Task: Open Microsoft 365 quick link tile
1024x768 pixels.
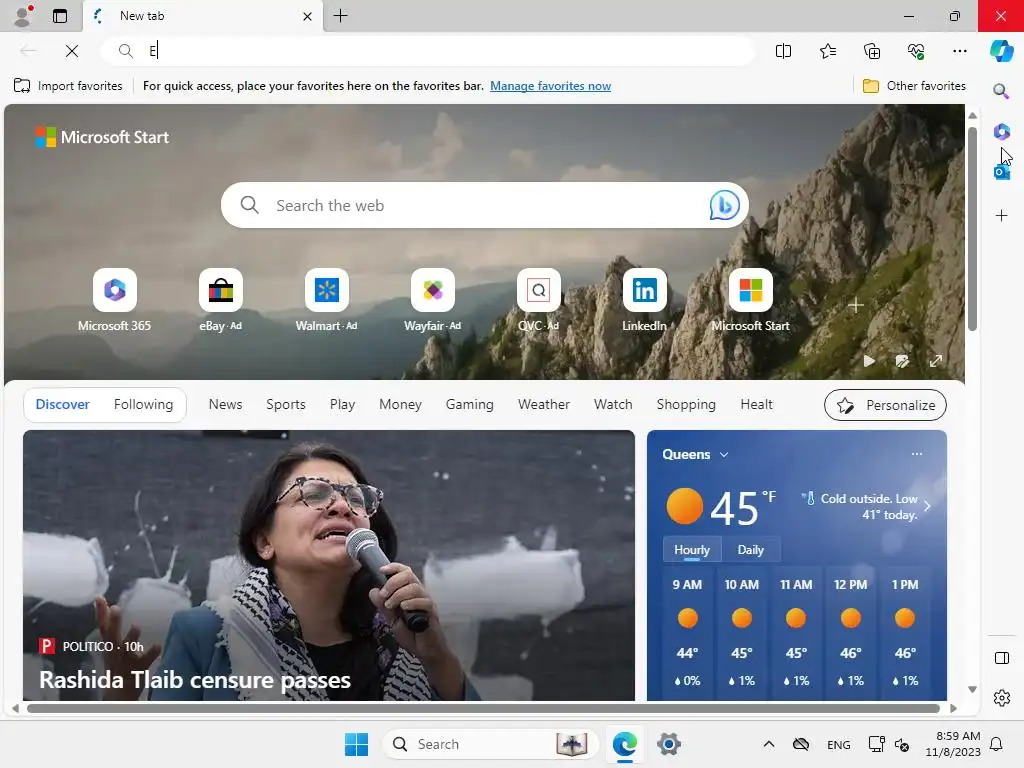Action: tap(114, 300)
